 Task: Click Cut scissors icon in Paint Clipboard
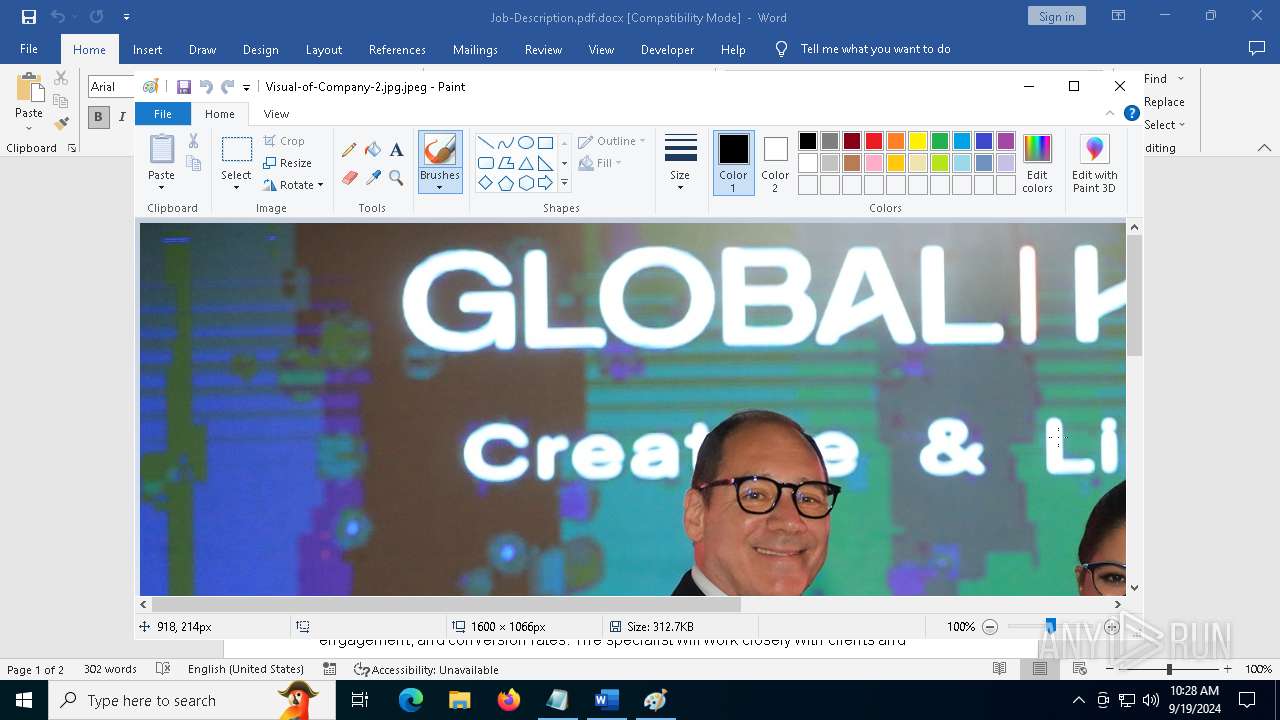coord(193,141)
